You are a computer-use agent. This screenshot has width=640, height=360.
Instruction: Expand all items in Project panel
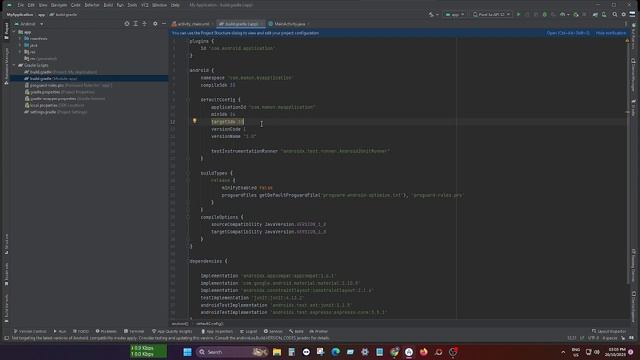point(136,24)
